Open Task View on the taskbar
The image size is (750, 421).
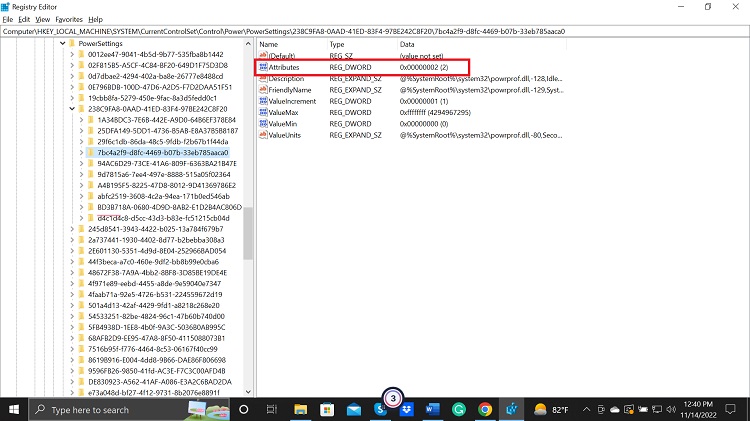pyautogui.click(x=270, y=409)
